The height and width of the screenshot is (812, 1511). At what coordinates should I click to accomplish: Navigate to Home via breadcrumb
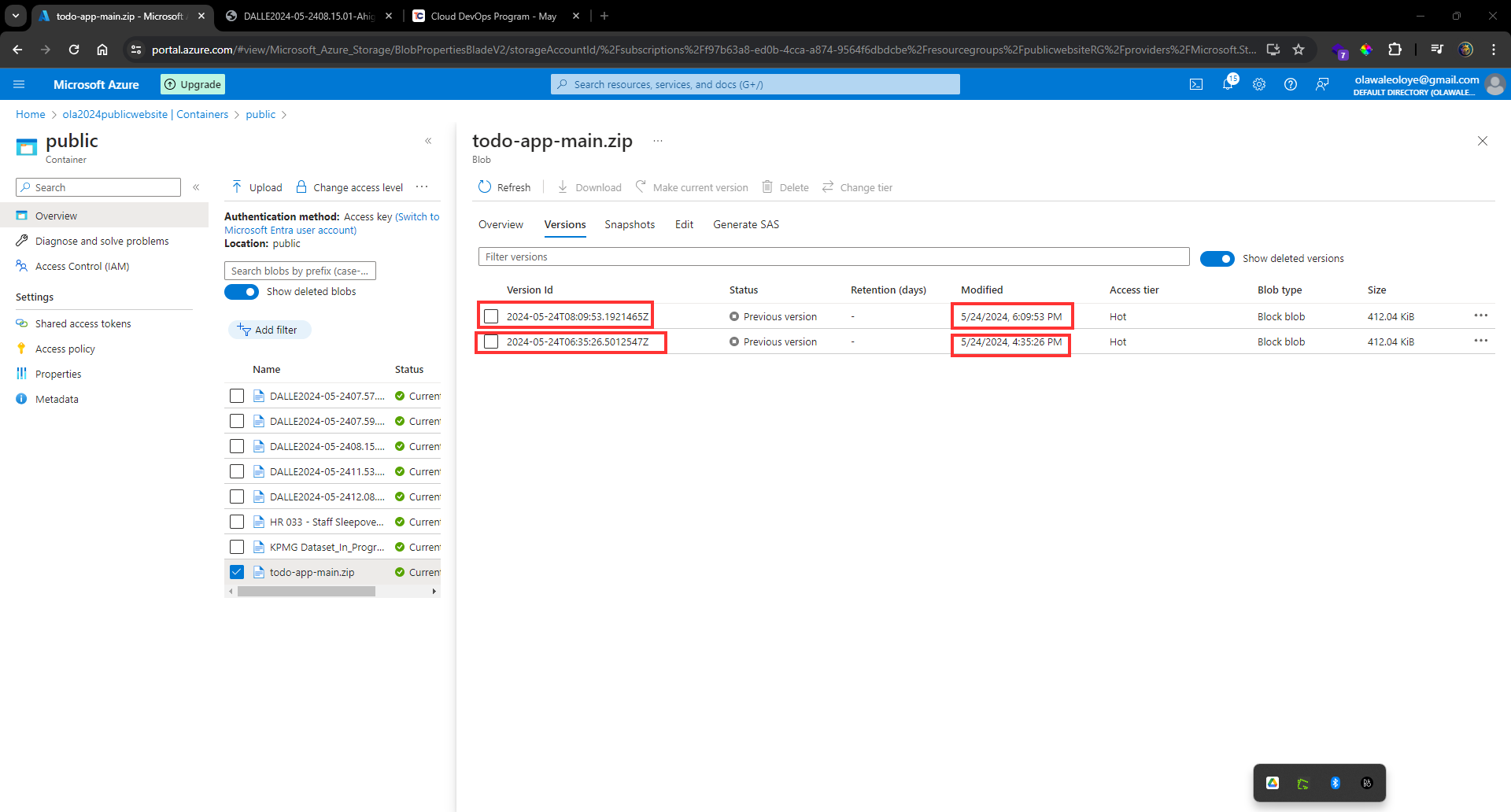click(30, 114)
